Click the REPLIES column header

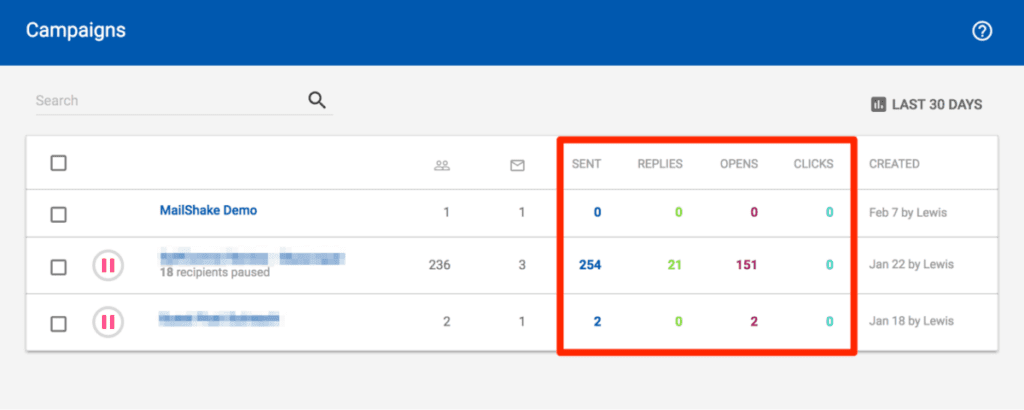coord(660,164)
